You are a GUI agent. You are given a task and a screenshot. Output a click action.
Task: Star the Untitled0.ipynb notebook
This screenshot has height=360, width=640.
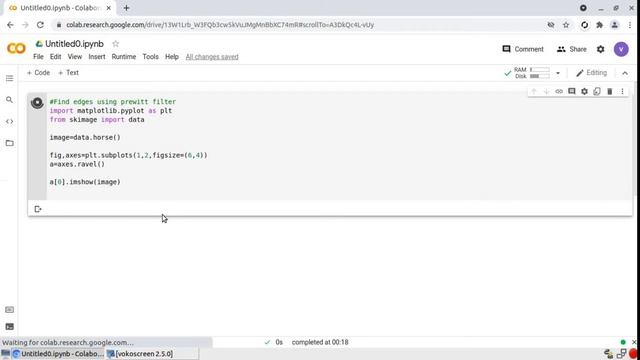(x=116, y=44)
